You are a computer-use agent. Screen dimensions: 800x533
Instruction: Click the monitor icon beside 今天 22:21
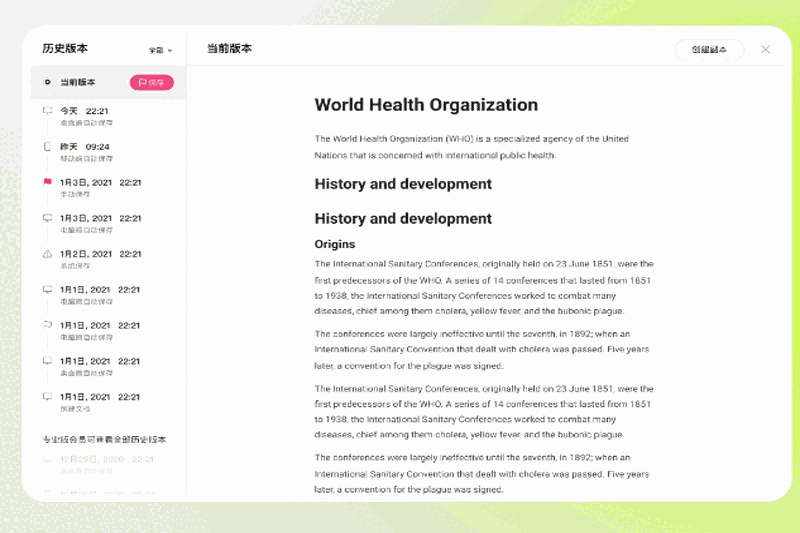point(47,111)
